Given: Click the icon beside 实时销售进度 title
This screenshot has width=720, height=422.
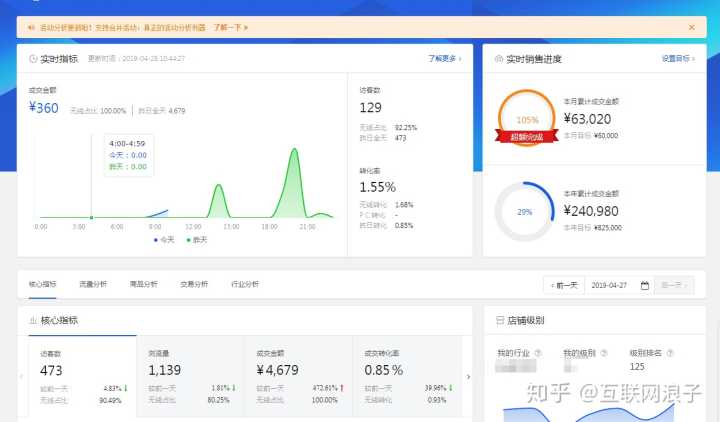Looking at the screenshot, I should [498, 59].
